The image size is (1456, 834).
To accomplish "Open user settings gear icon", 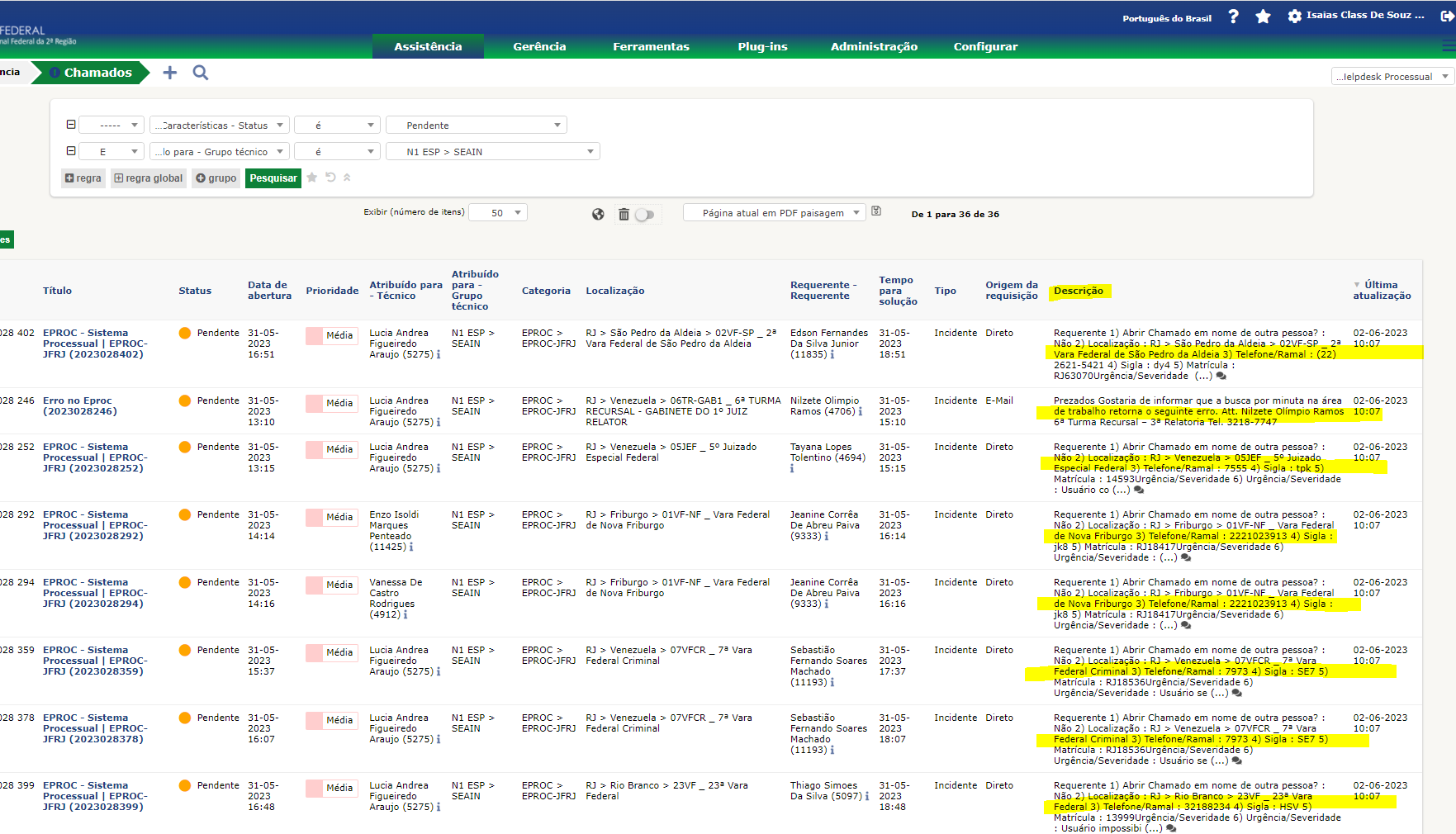I will pyautogui.click(x=1294, y=17).
